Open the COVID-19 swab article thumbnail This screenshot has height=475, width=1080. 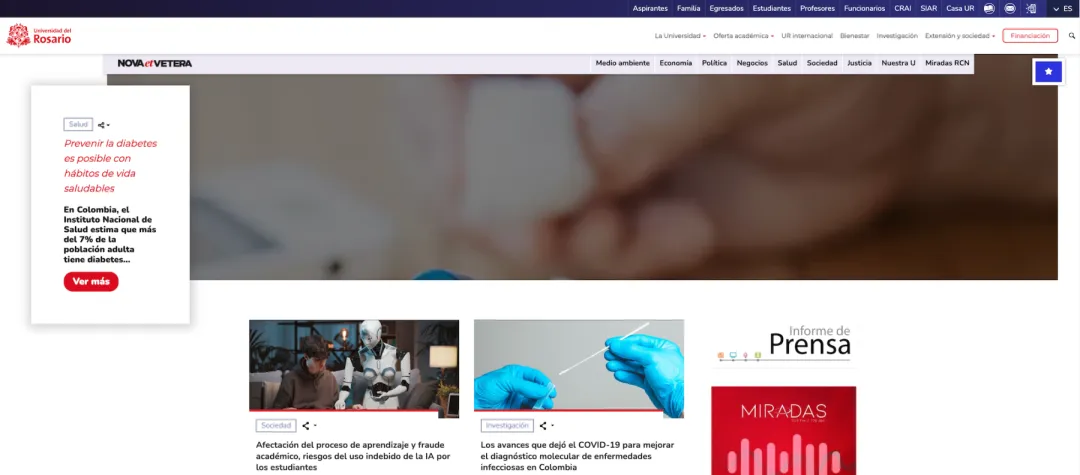[x=579, y=367]
